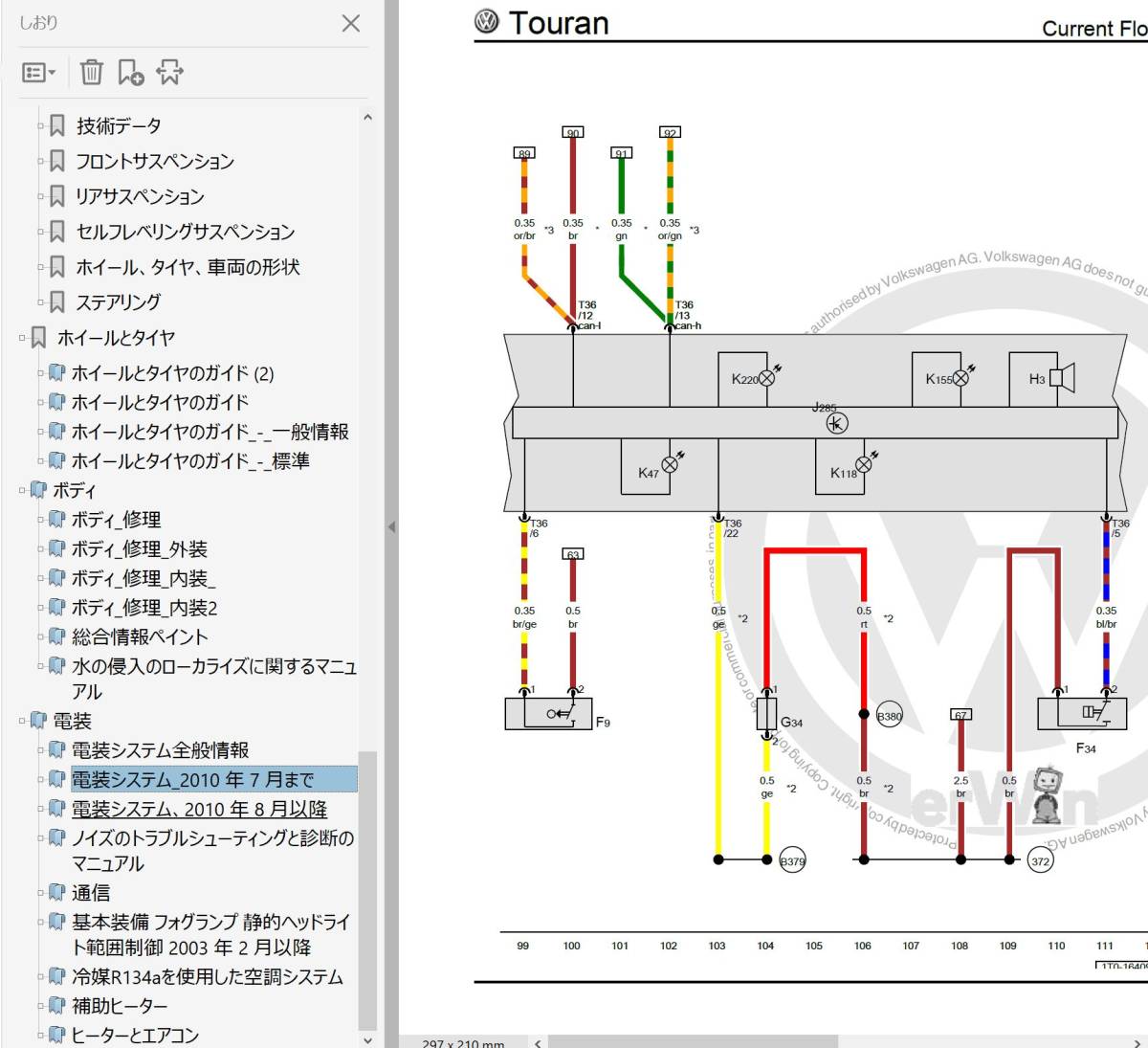
Task: Click the document horizontal scrollbar thumb
Action: point(694,1041)
